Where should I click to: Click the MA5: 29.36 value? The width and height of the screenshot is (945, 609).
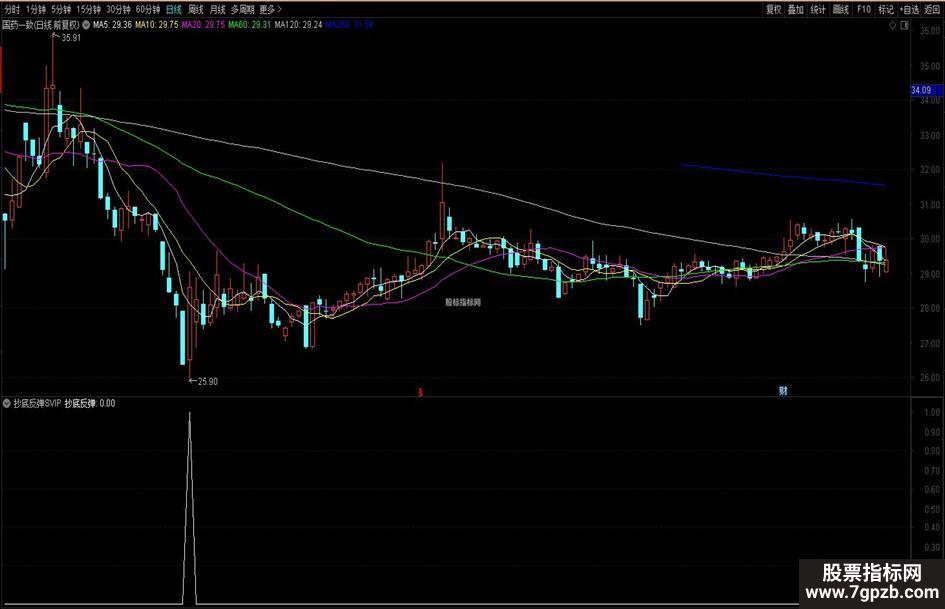112,25
